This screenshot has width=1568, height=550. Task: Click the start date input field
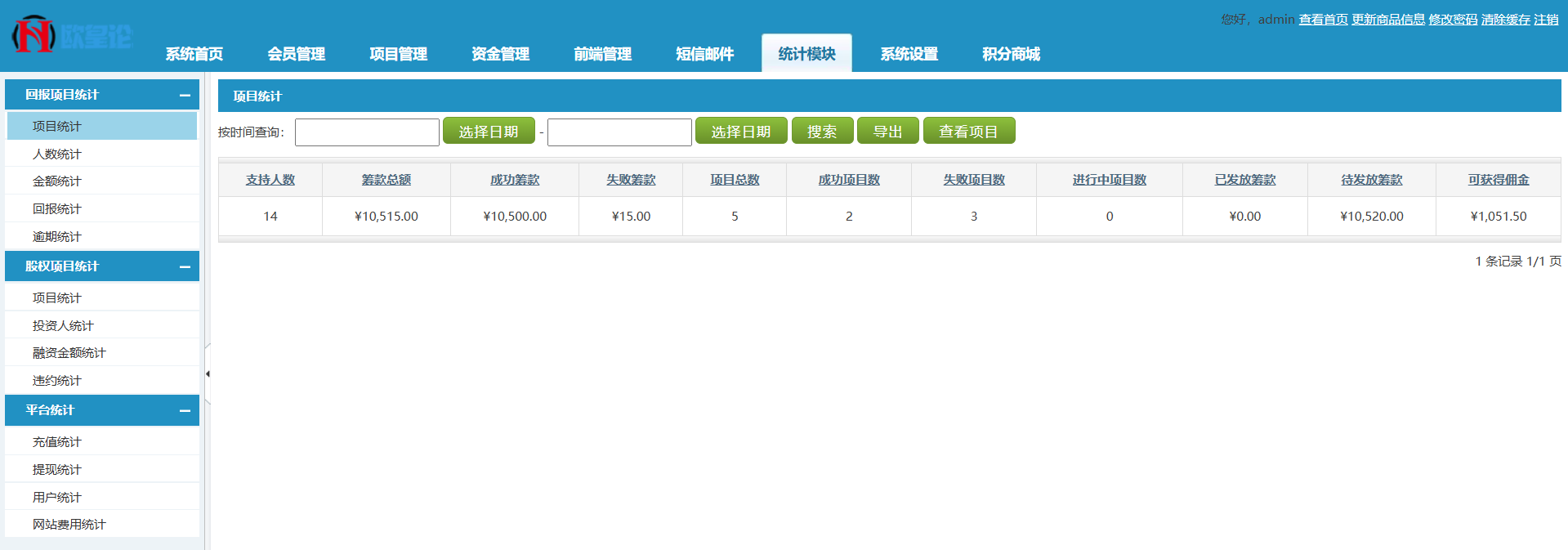(367, 132)
